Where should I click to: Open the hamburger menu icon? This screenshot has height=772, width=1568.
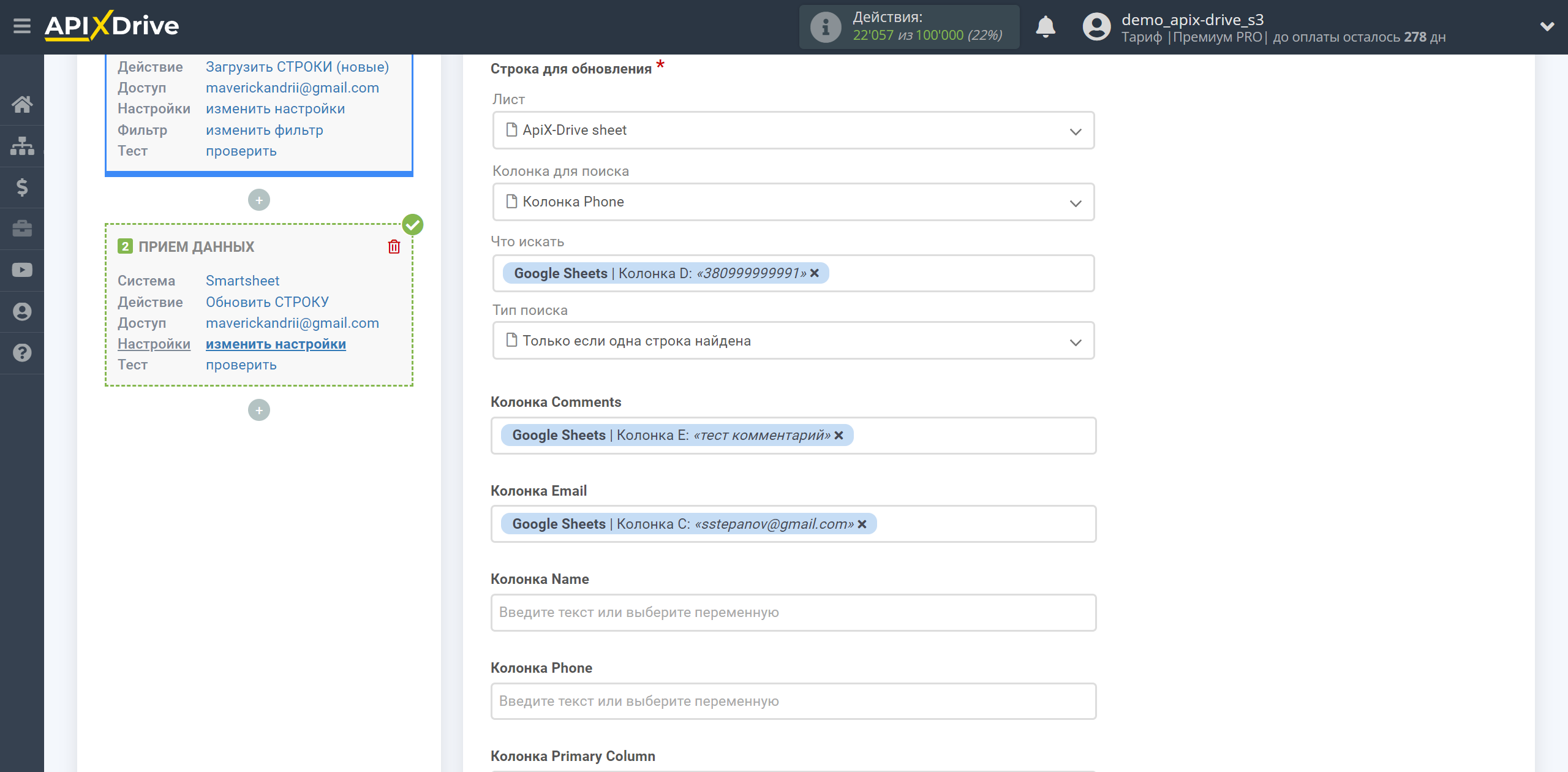(x=22, y=26)
